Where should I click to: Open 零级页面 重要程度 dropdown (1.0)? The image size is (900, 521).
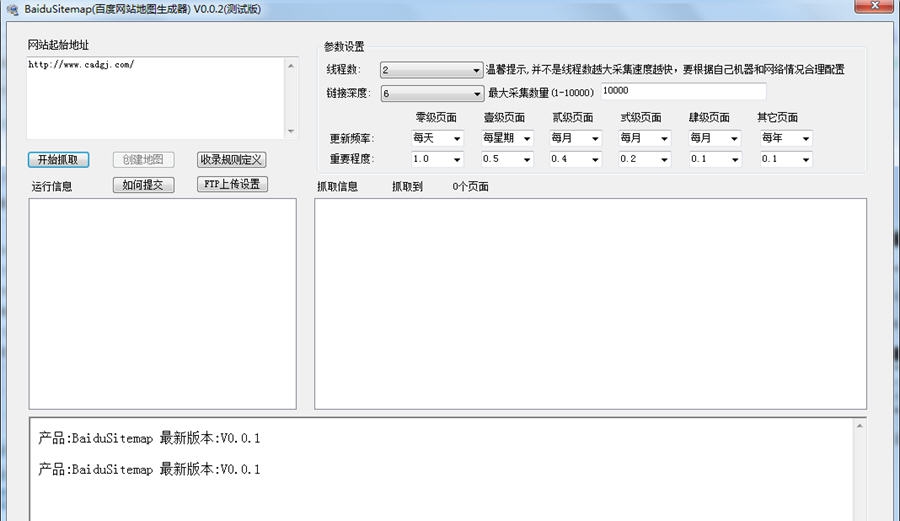tap(437, 159)
